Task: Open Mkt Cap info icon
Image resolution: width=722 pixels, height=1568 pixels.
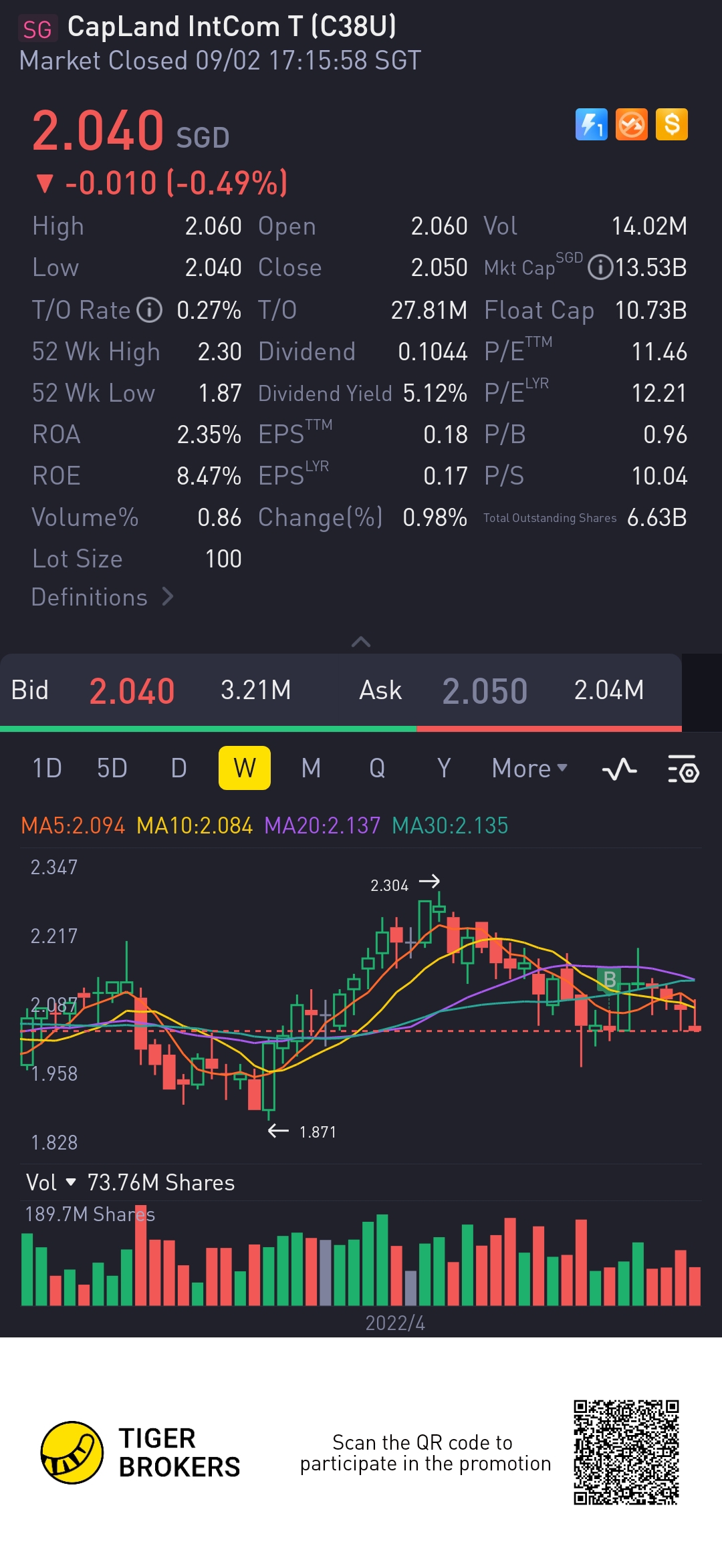Action: 600,268
